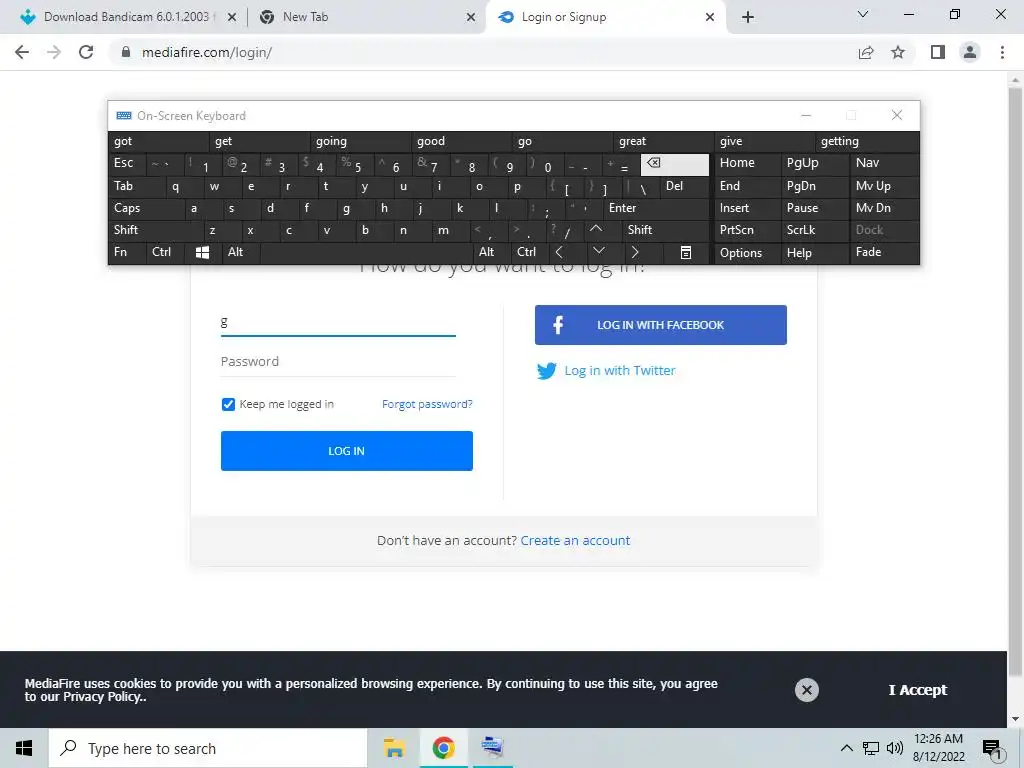Reload the MediaFire login page
Screen dimensions: 1024x768
(x=86, y=52)
